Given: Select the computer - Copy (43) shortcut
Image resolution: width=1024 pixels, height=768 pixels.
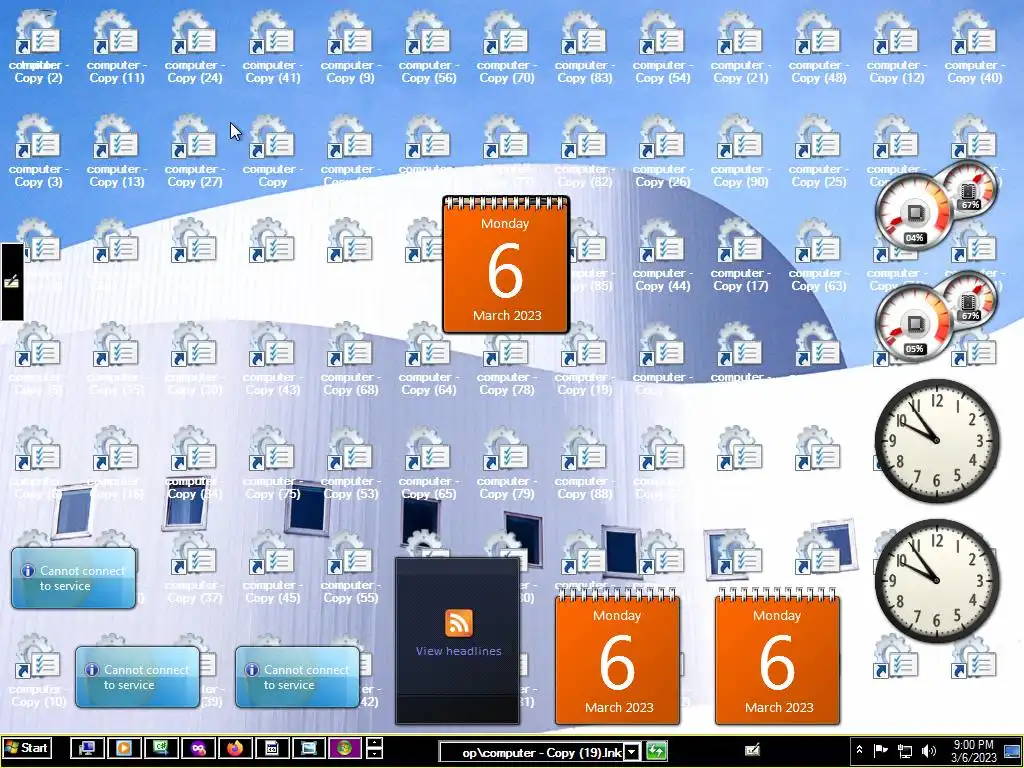Looking at the screenshot, I should 272,359.
